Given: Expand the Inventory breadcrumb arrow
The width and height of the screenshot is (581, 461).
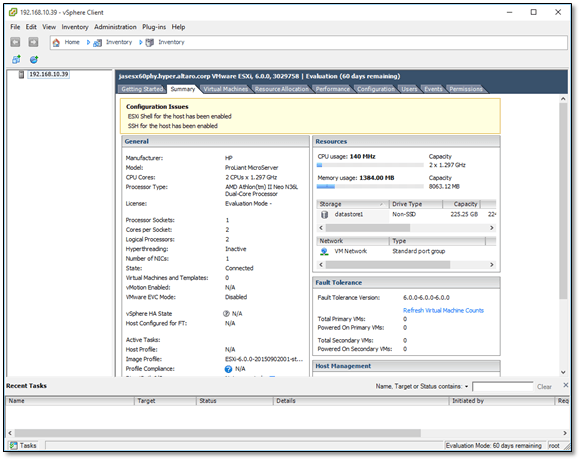Looking at the screenshot, I should coord(141,43).
